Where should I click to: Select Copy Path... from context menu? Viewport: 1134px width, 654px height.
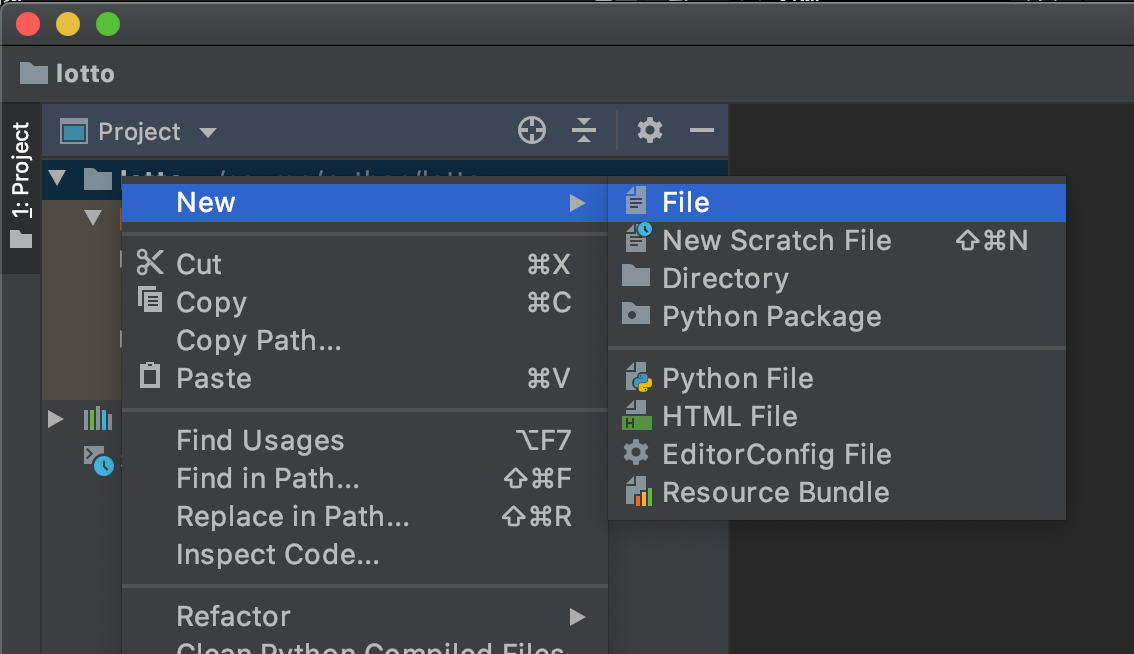pyautogui.click(x=258, y=340)
